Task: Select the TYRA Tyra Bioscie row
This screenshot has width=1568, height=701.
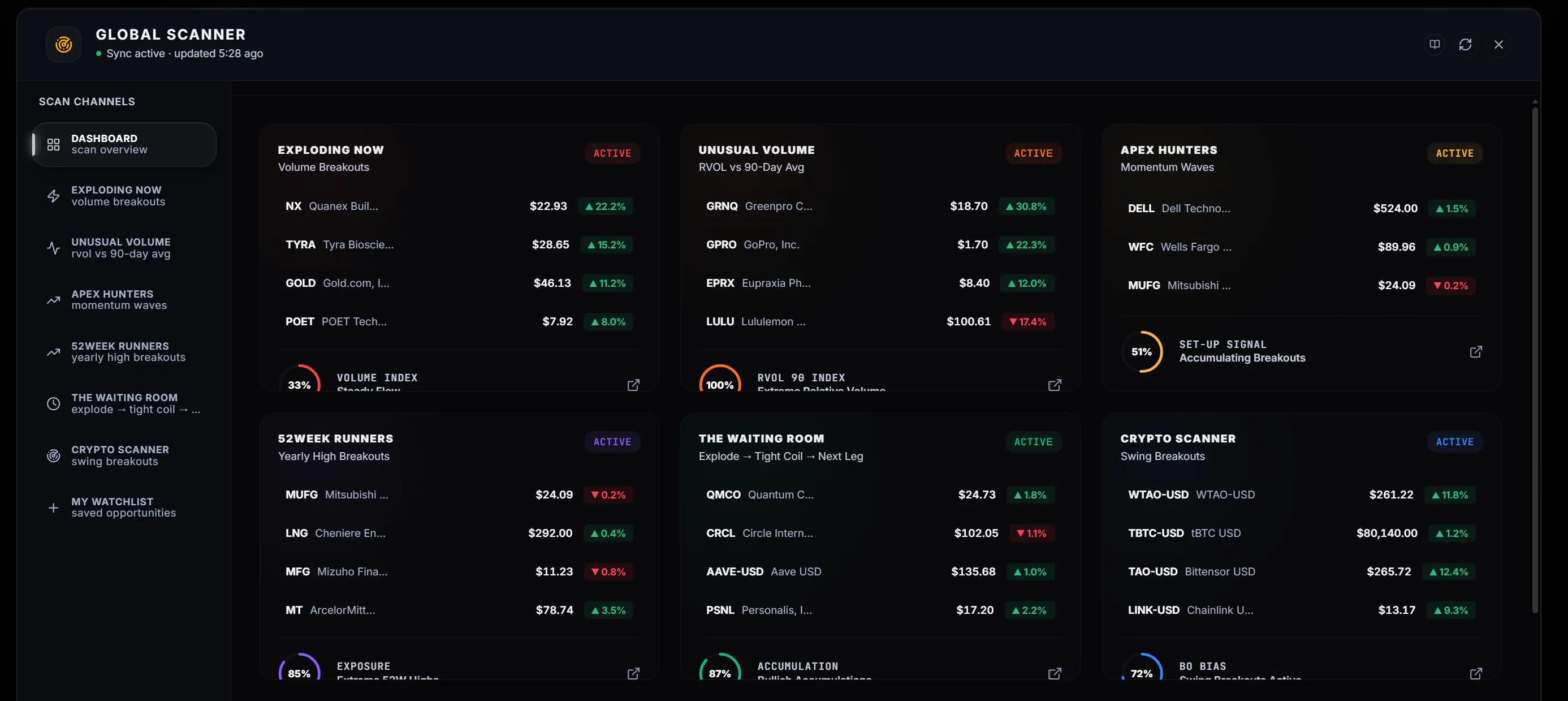Action: pyautogui.click(x=459, y=245)
